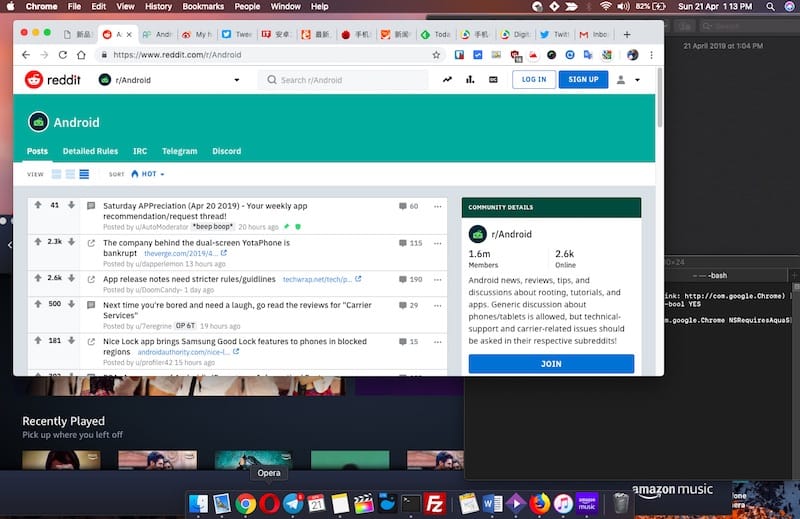800x519 pixels.
Task: Bookmark page with the star icon
Action: click(436, 55)
